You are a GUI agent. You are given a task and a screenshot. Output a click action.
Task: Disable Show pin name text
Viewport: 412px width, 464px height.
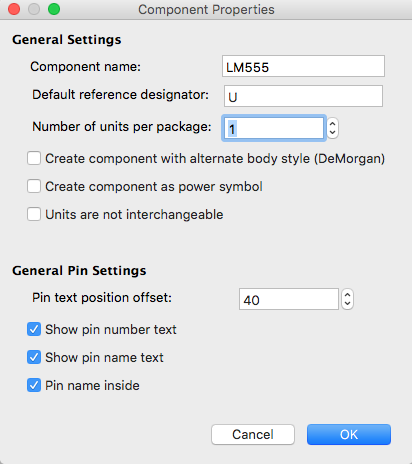(x=34, y=357)
